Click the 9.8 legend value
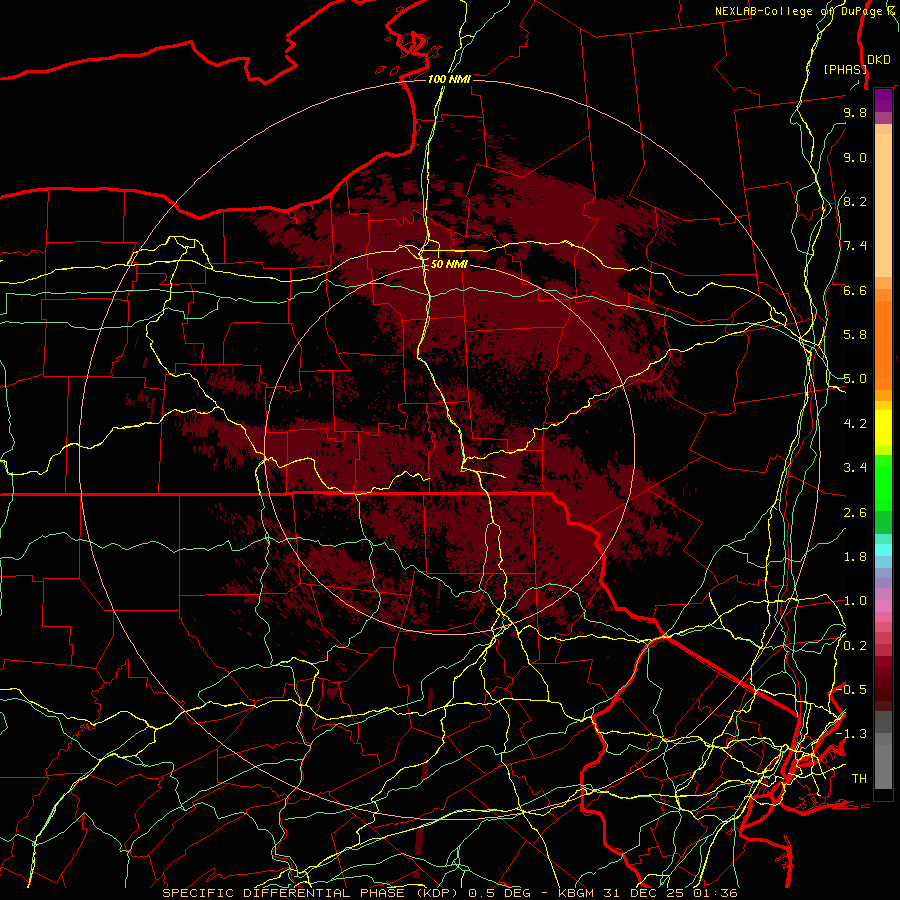The image size is (900, 900). coord(855,112)
